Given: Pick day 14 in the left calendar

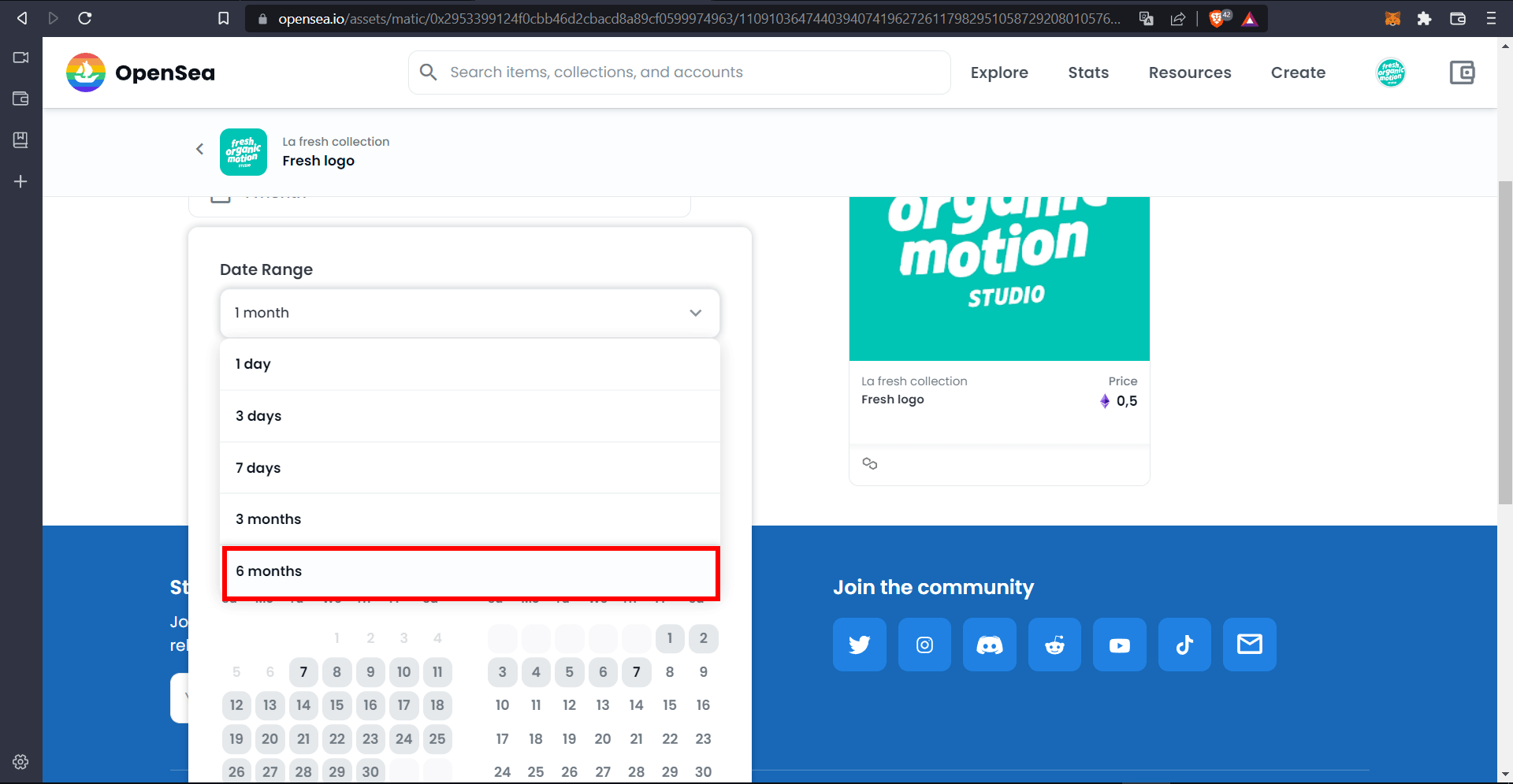Looking at the screenshot, I should click(303, 705).
